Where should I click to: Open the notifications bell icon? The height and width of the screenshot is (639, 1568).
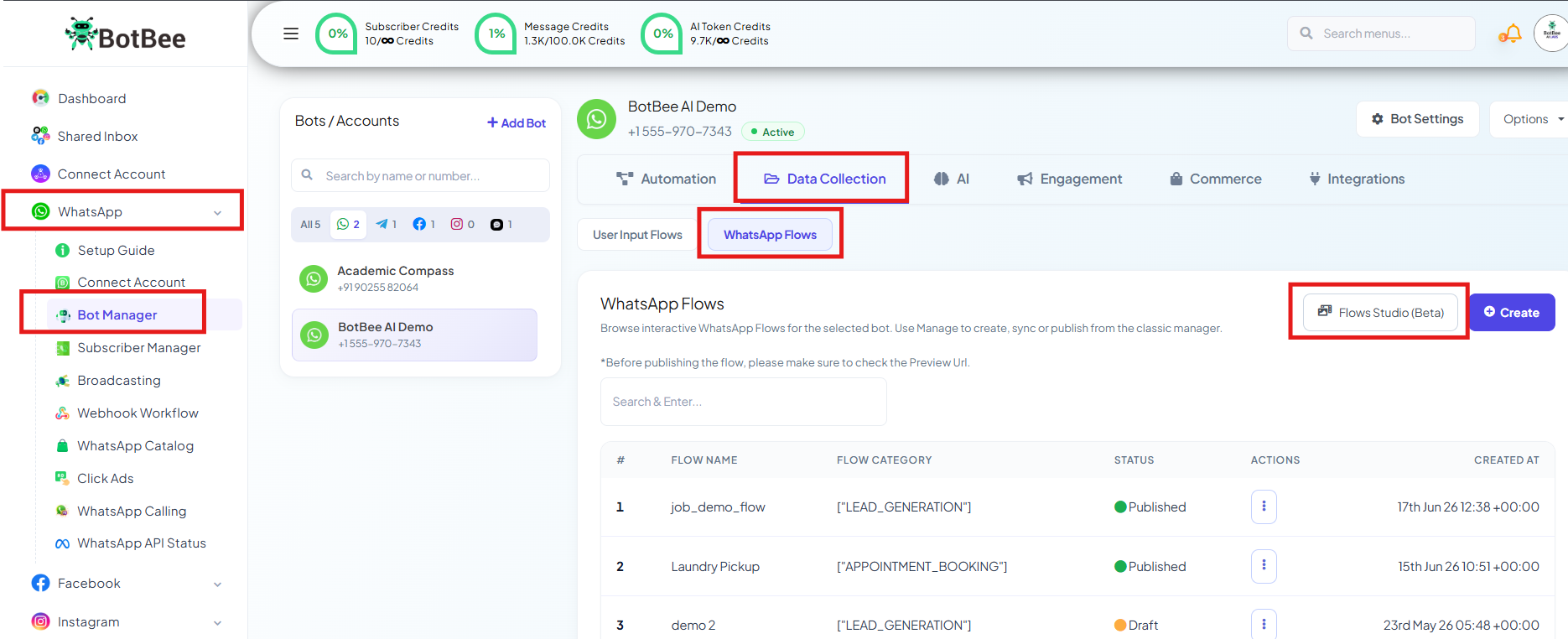coord(1510,34)
